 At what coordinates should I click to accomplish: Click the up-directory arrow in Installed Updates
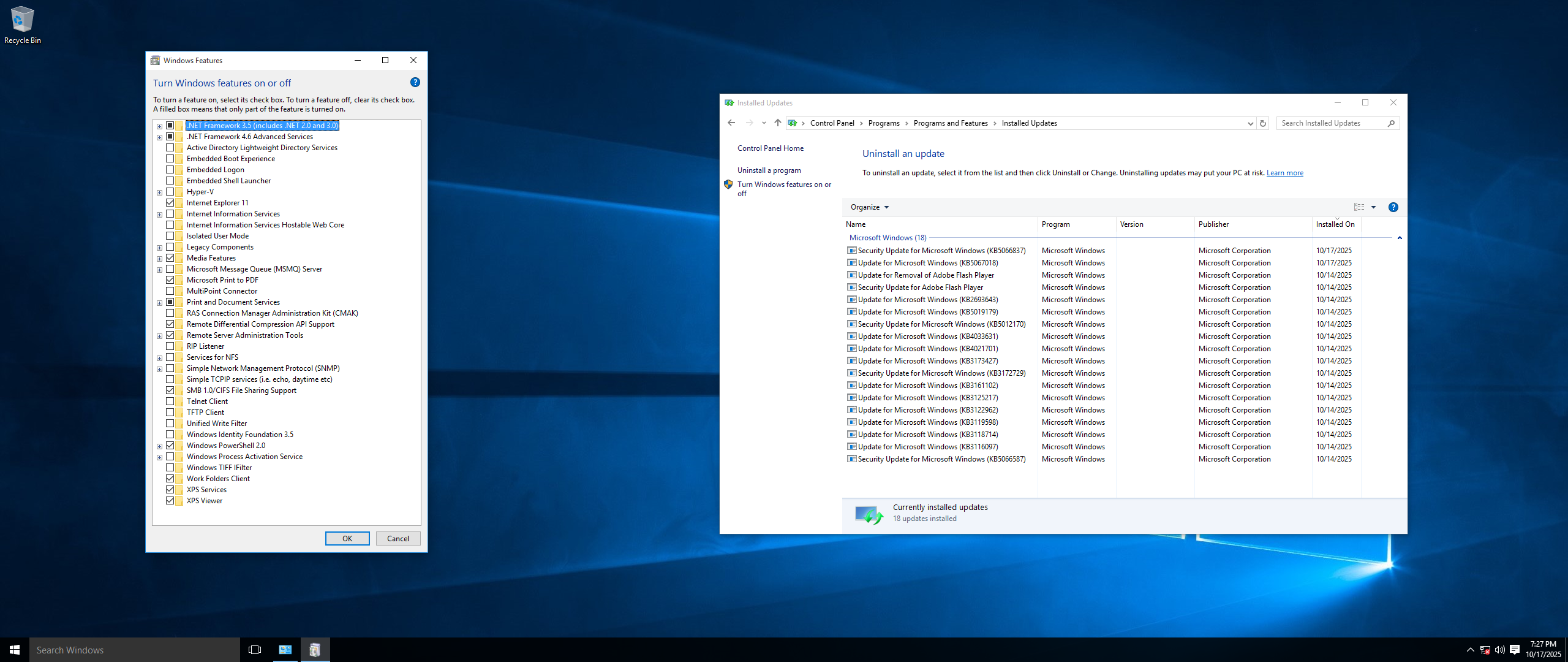pos(777,123)
